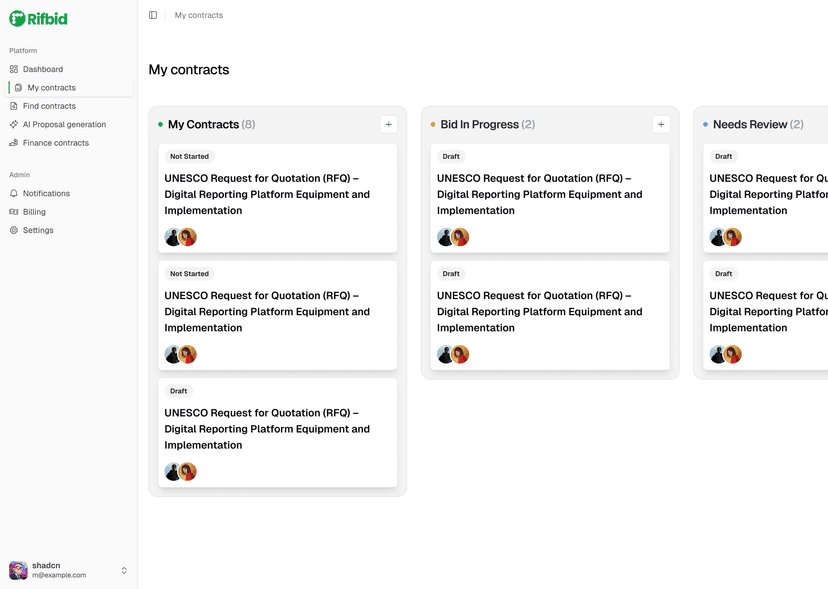
Task: Open the Draft card in My Contracts
Action: [x=277, y=429]
